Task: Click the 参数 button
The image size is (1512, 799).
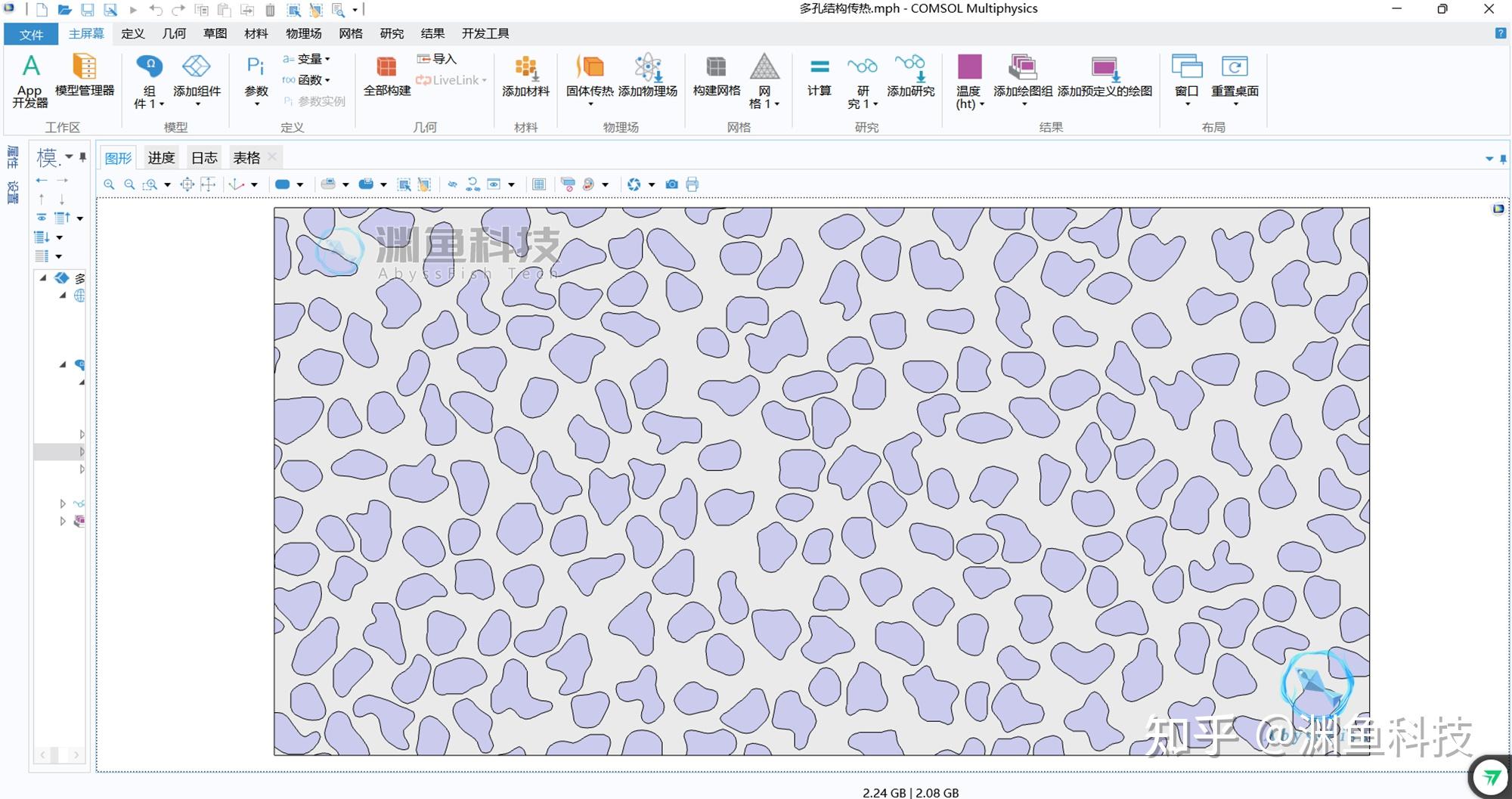Action: [256, 79]
